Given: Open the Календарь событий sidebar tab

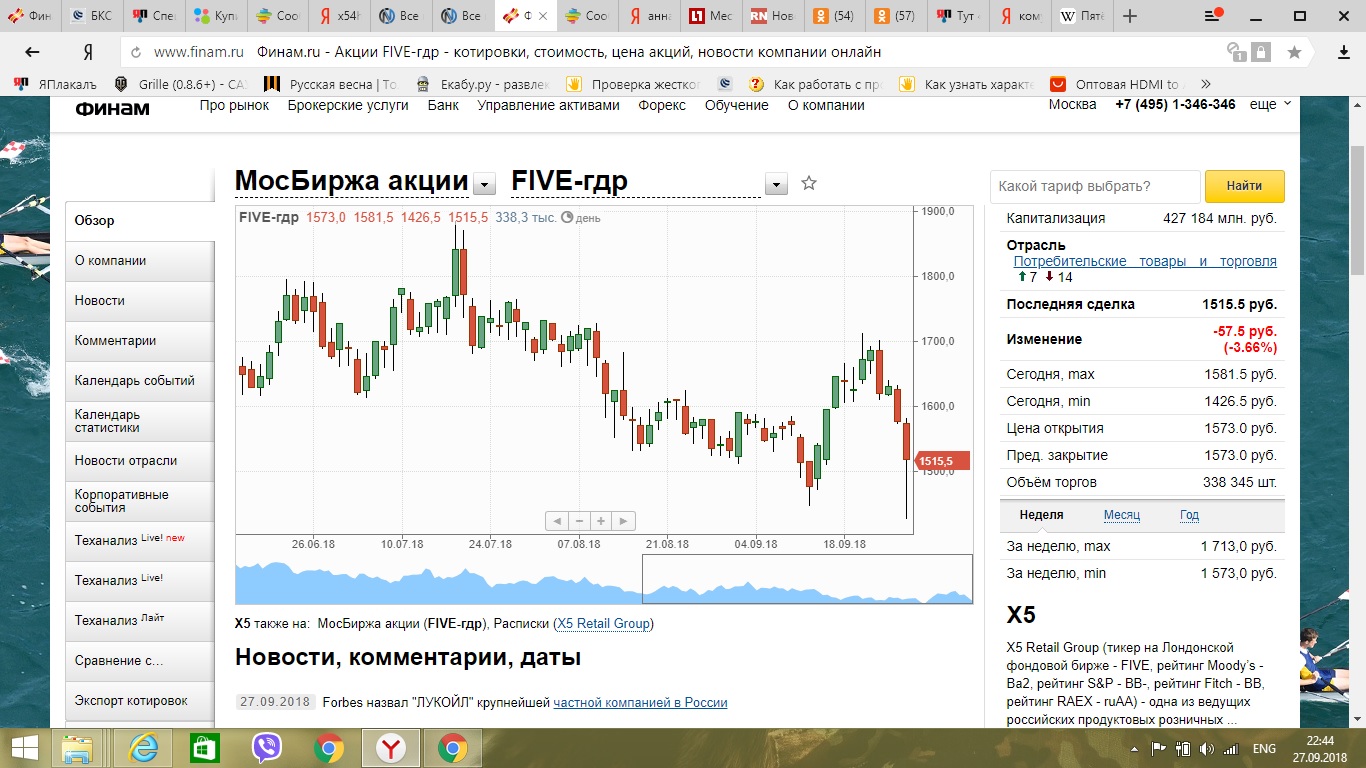Looking at the screenshot, I should [x=140, y=380].
